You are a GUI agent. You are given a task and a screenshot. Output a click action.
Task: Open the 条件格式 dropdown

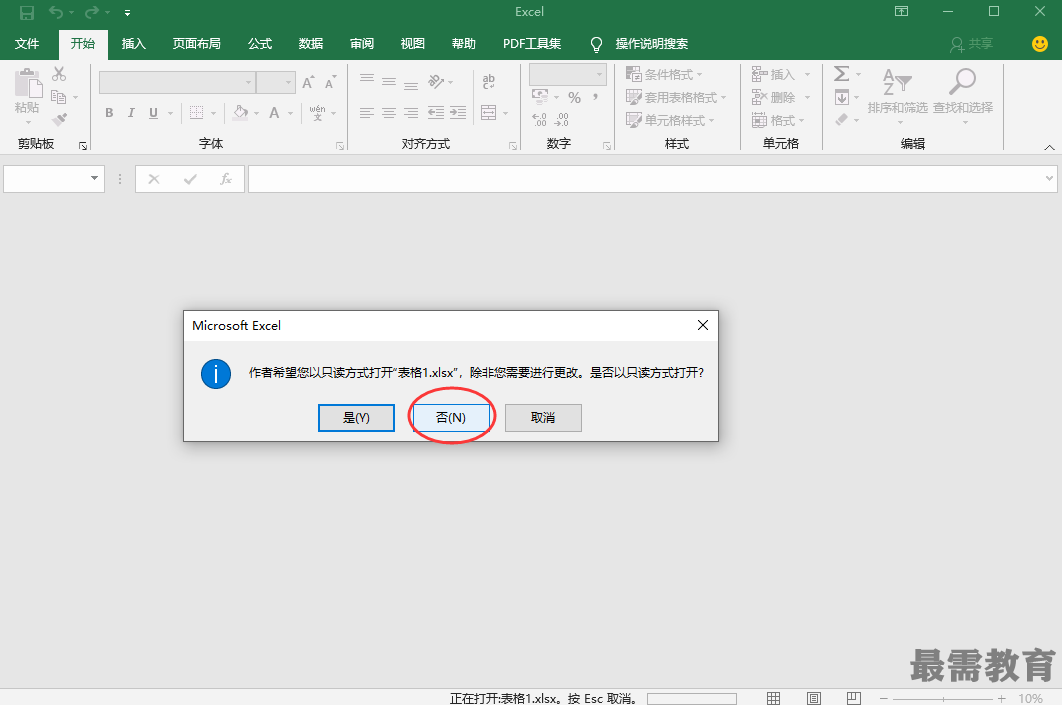(664, 74)
